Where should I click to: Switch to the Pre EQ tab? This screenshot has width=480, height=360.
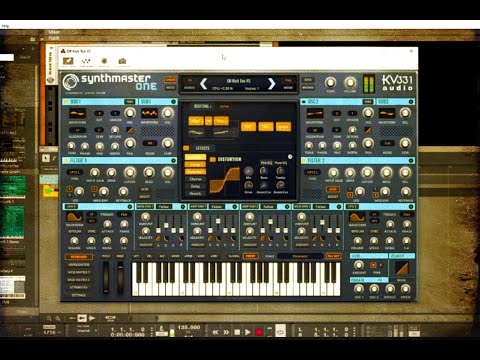266,163
